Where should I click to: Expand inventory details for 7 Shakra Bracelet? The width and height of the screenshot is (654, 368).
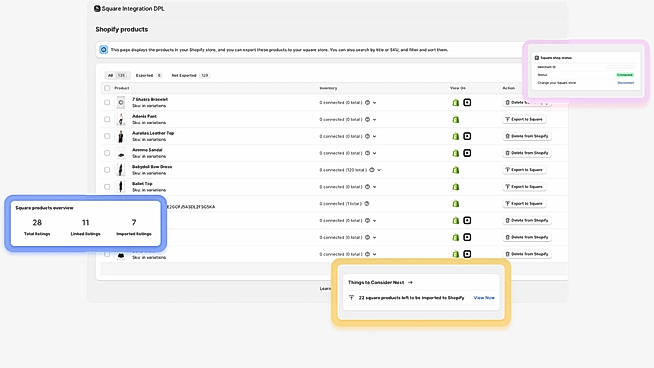pos(375,103)
